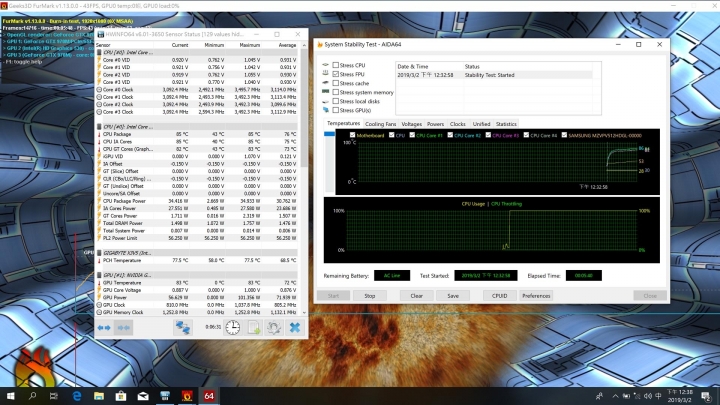The height and width of the screenshot is (405, 720).
Task: Enable Stress GPU(s) checkbox
Action: tap(336, 110)
